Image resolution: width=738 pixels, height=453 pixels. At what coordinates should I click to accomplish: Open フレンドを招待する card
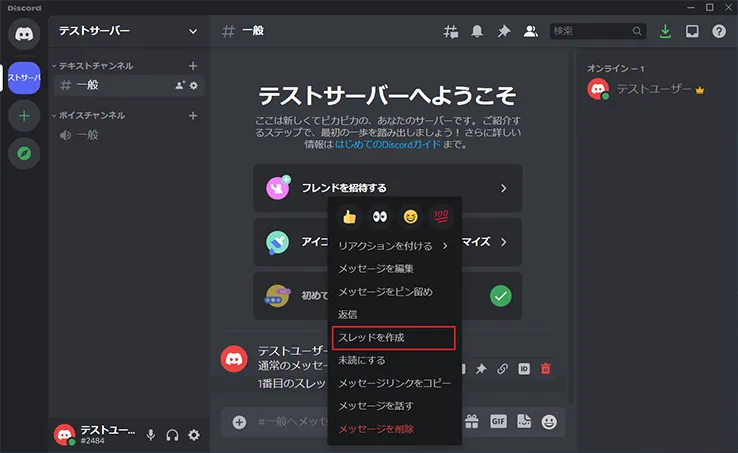click(387, 188)
